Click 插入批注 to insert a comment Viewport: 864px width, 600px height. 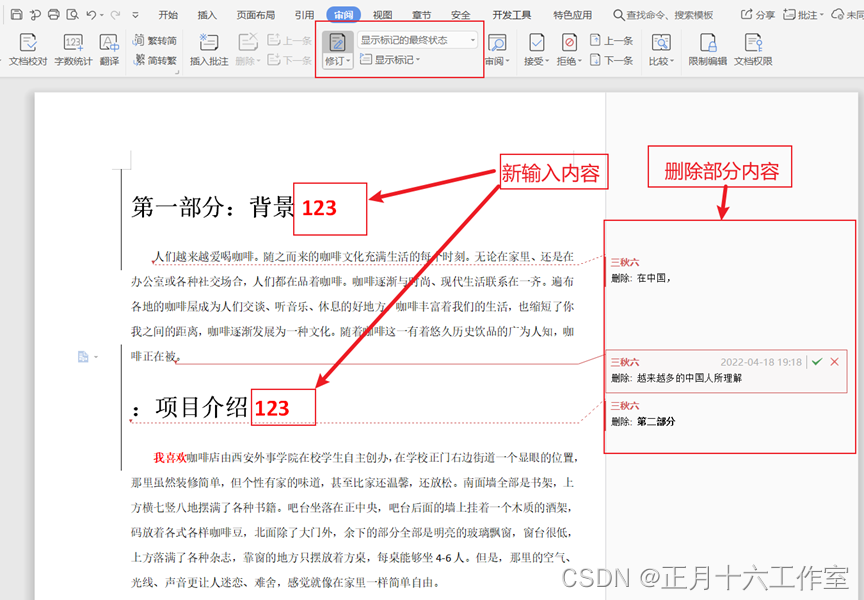[209, 49]
